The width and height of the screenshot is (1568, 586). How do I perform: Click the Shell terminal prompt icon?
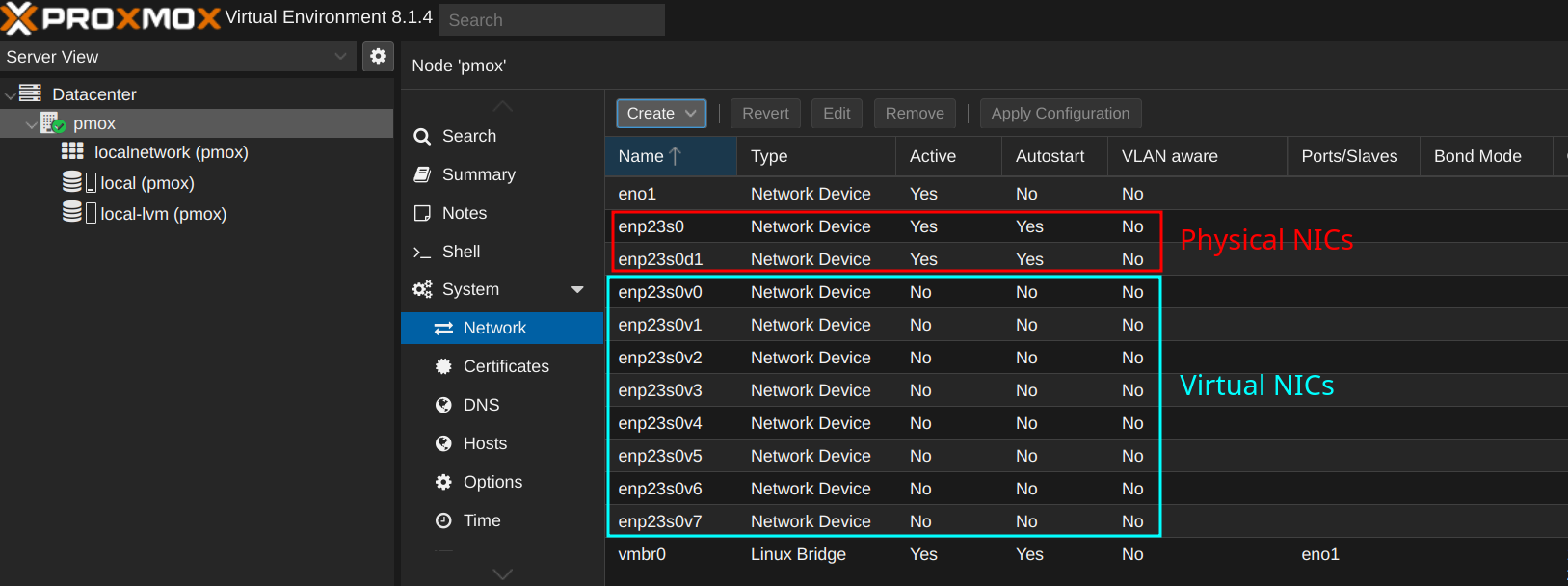(422, 252)
